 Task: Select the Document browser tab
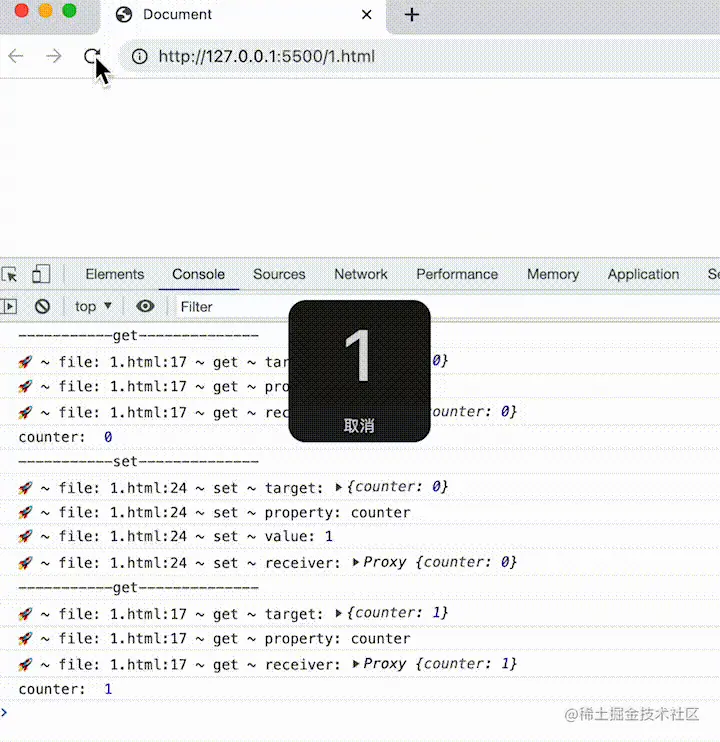pyautogui.click(x=244, y=15)
